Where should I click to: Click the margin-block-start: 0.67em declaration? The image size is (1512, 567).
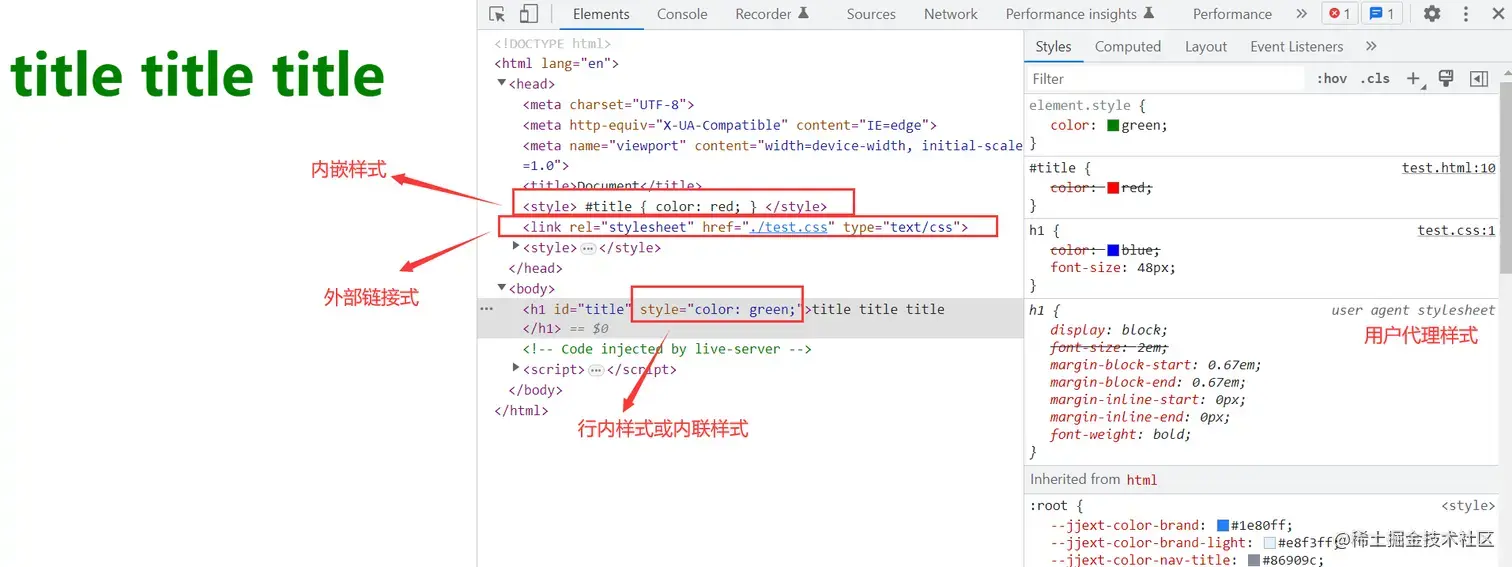coord(1156,365)
